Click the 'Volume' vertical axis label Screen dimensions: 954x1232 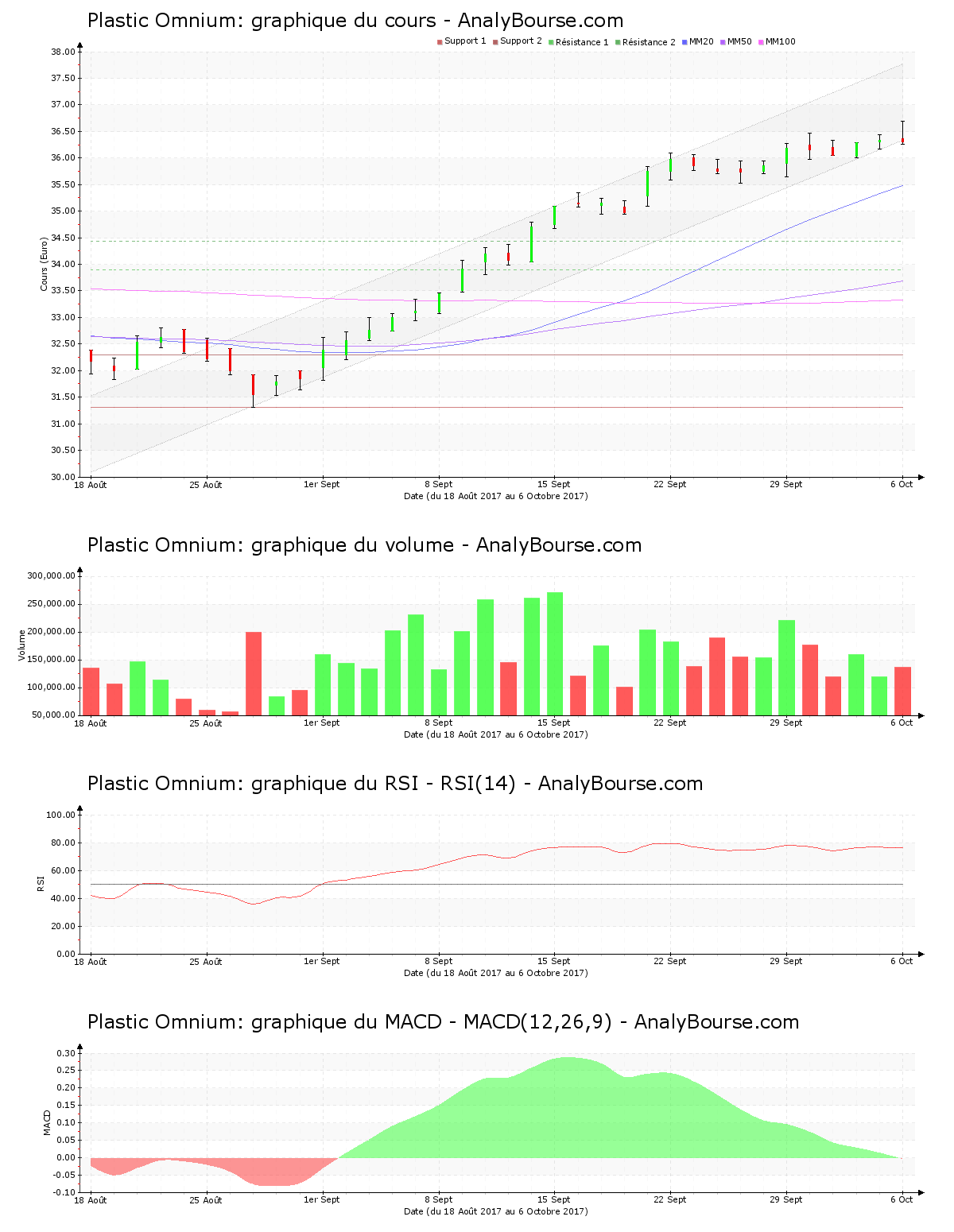(22, 645)
